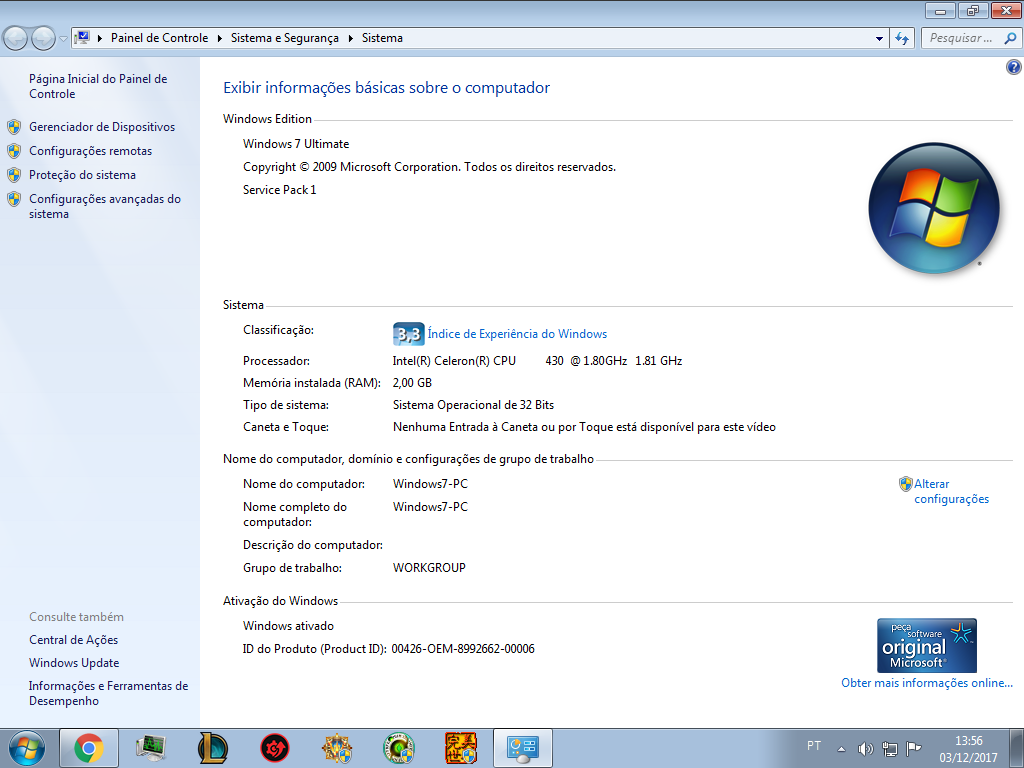Screen dimensions: 1024x768
Task: Click the Service Pack 1 text
Action: point(280,189)
